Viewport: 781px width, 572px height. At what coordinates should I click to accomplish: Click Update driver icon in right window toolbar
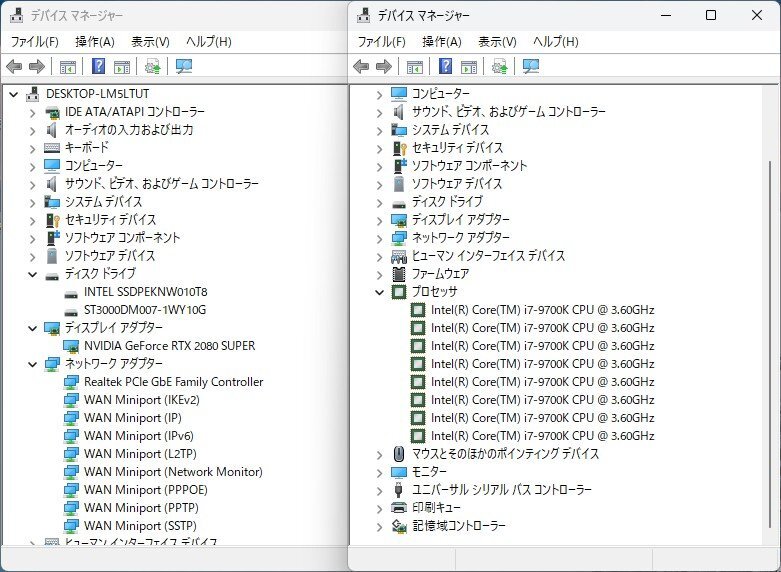point(500,66)
